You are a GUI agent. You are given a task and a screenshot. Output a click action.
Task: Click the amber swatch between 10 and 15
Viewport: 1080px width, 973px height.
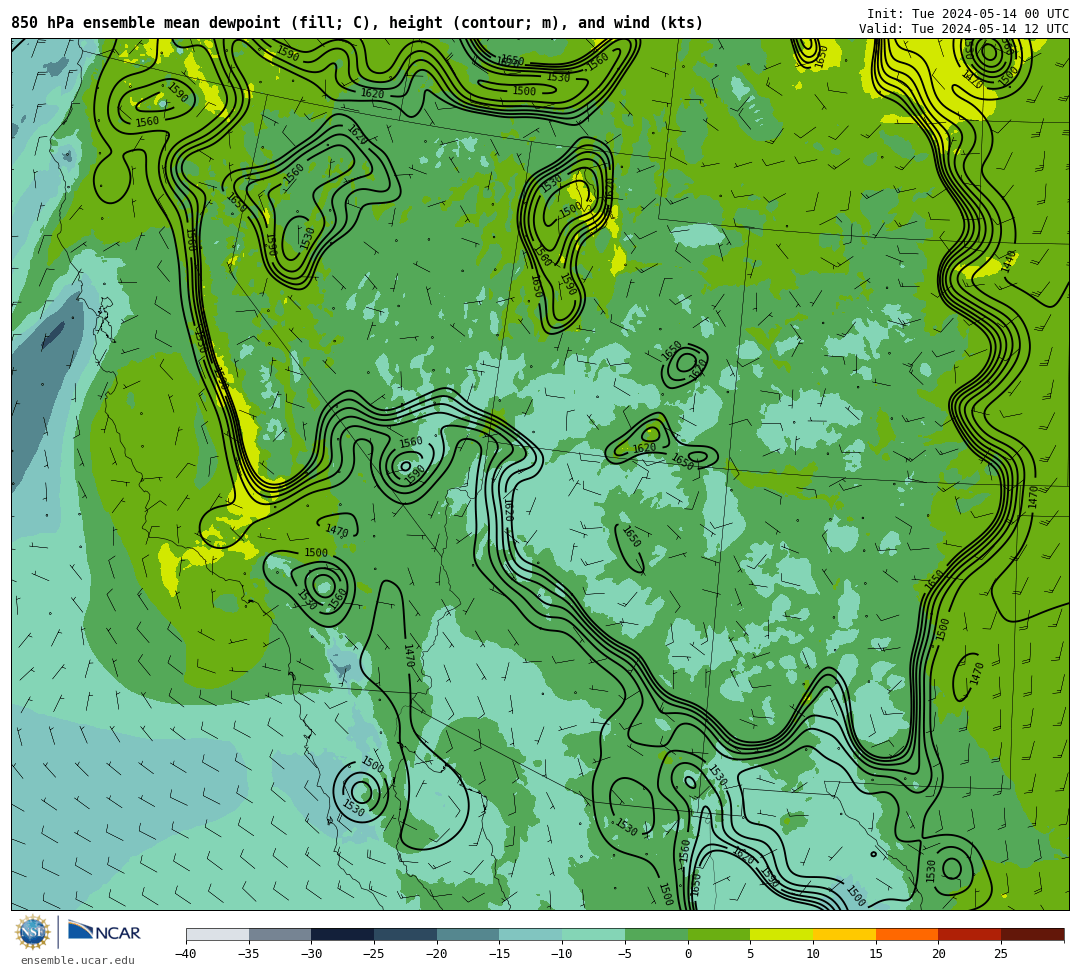point(844,934)
